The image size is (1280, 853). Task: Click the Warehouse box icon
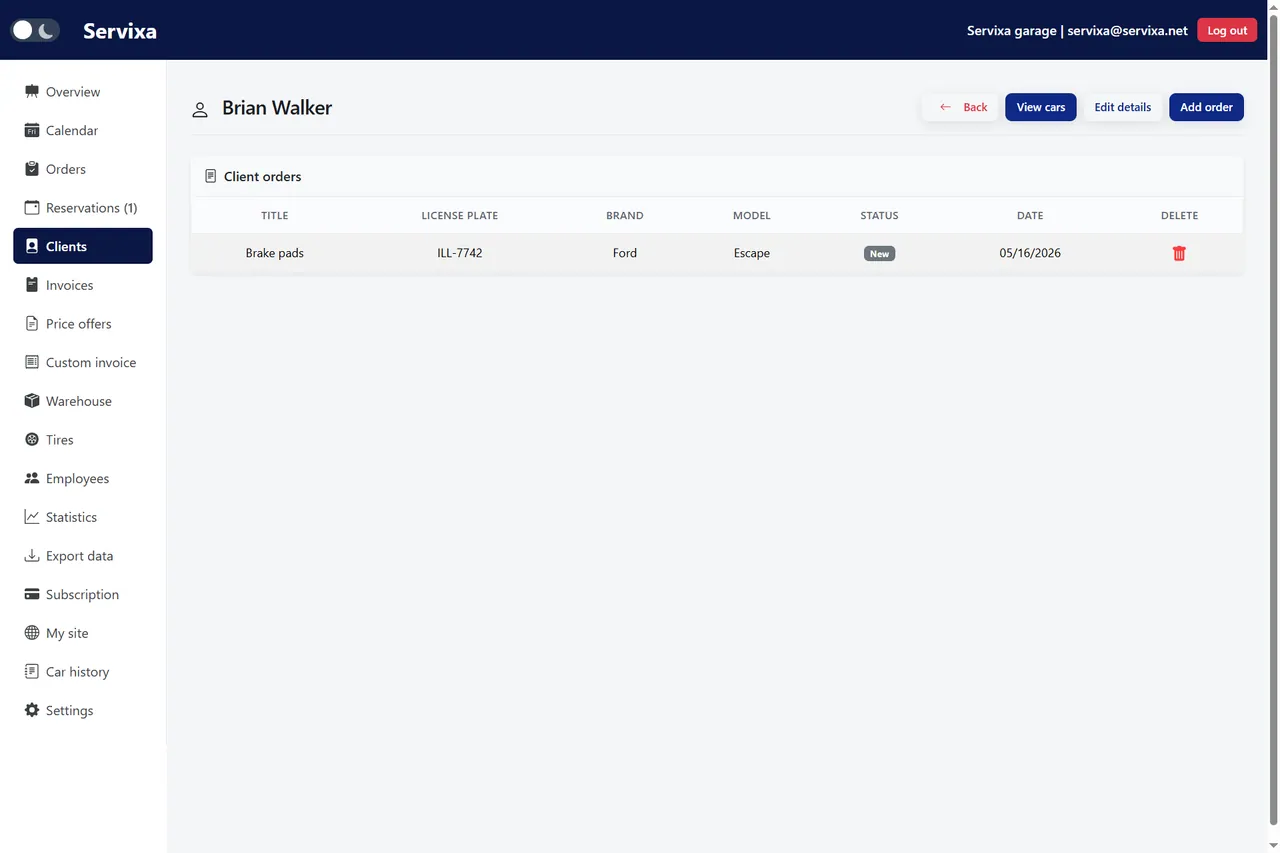click(x=32, y=401)
